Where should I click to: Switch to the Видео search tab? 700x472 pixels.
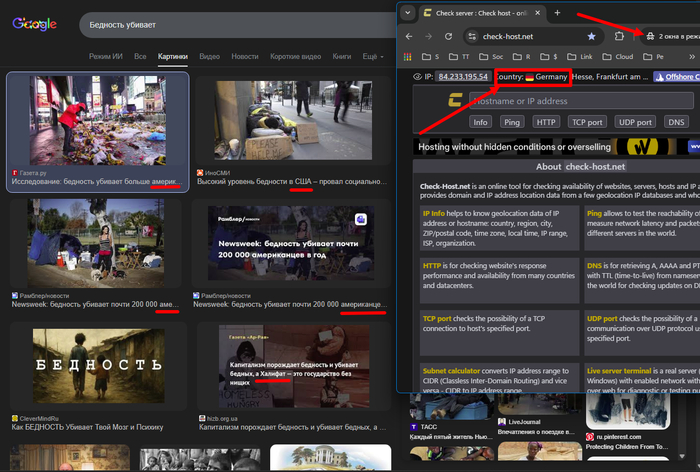209,57
